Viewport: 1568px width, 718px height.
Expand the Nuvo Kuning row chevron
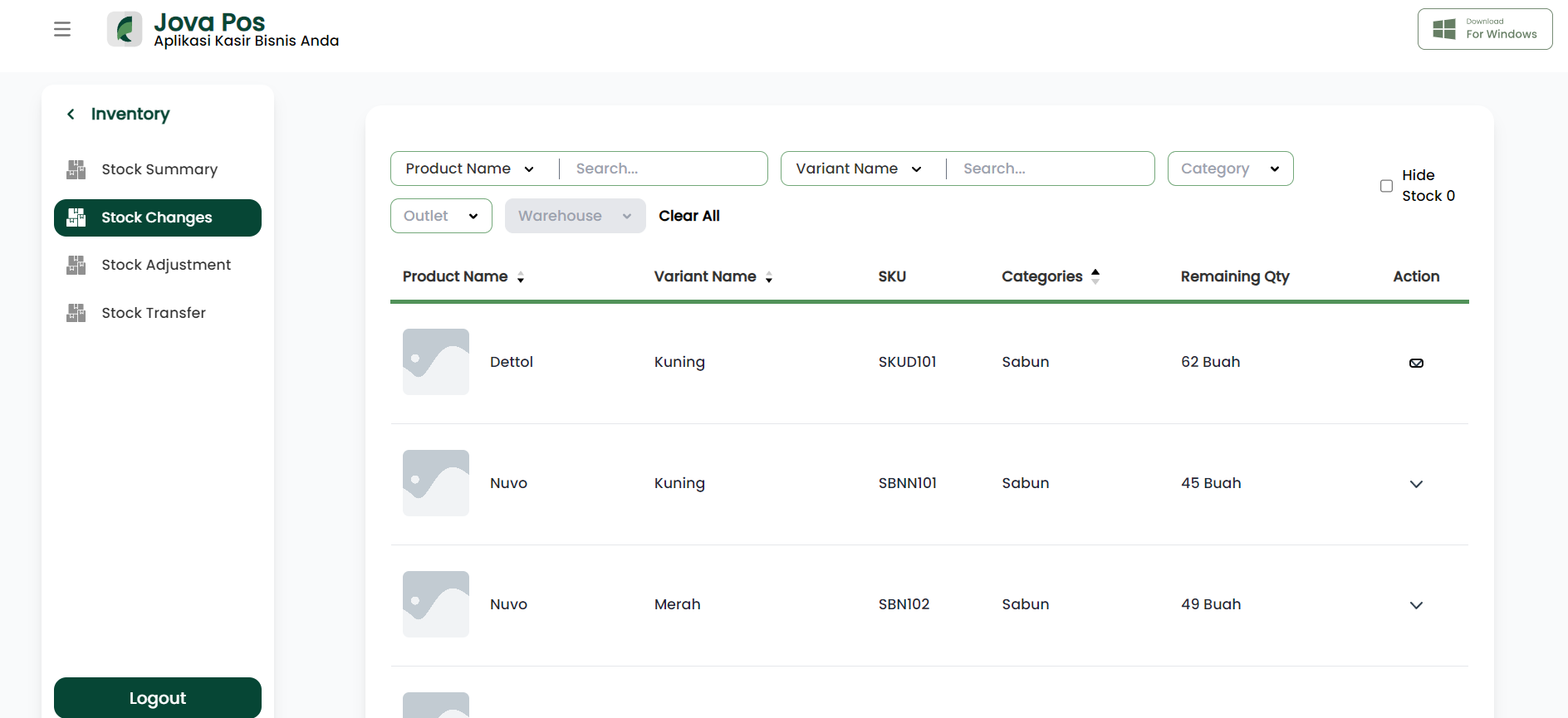pos(1417,484)
